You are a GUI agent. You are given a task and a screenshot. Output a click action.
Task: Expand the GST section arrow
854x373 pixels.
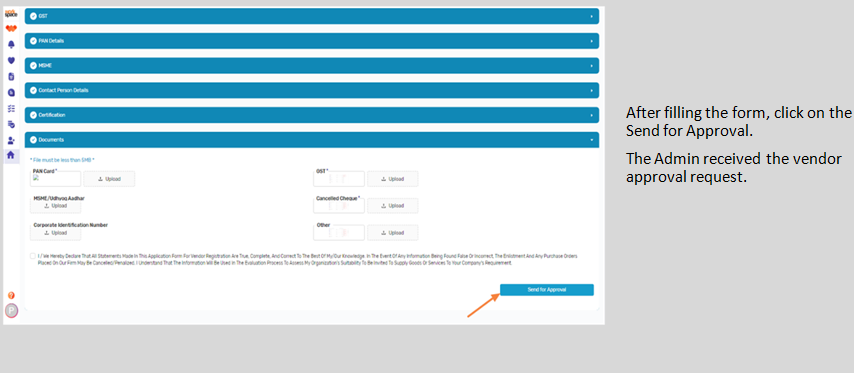(x=591, y=16)
